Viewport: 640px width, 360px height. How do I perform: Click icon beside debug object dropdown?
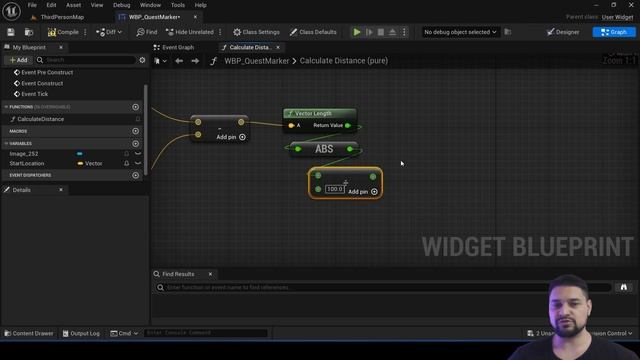tap(508, 32)
